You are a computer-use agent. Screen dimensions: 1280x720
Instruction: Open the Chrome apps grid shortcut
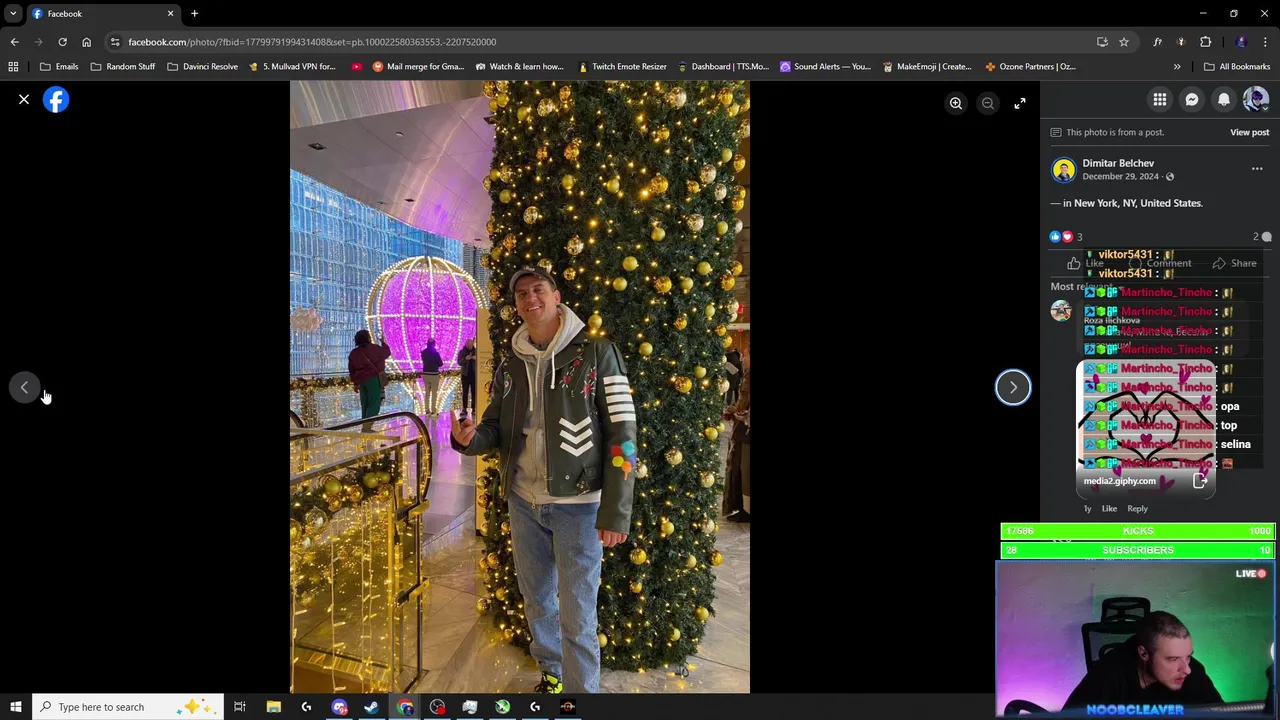pyautogui.click(x=13, y=67)
